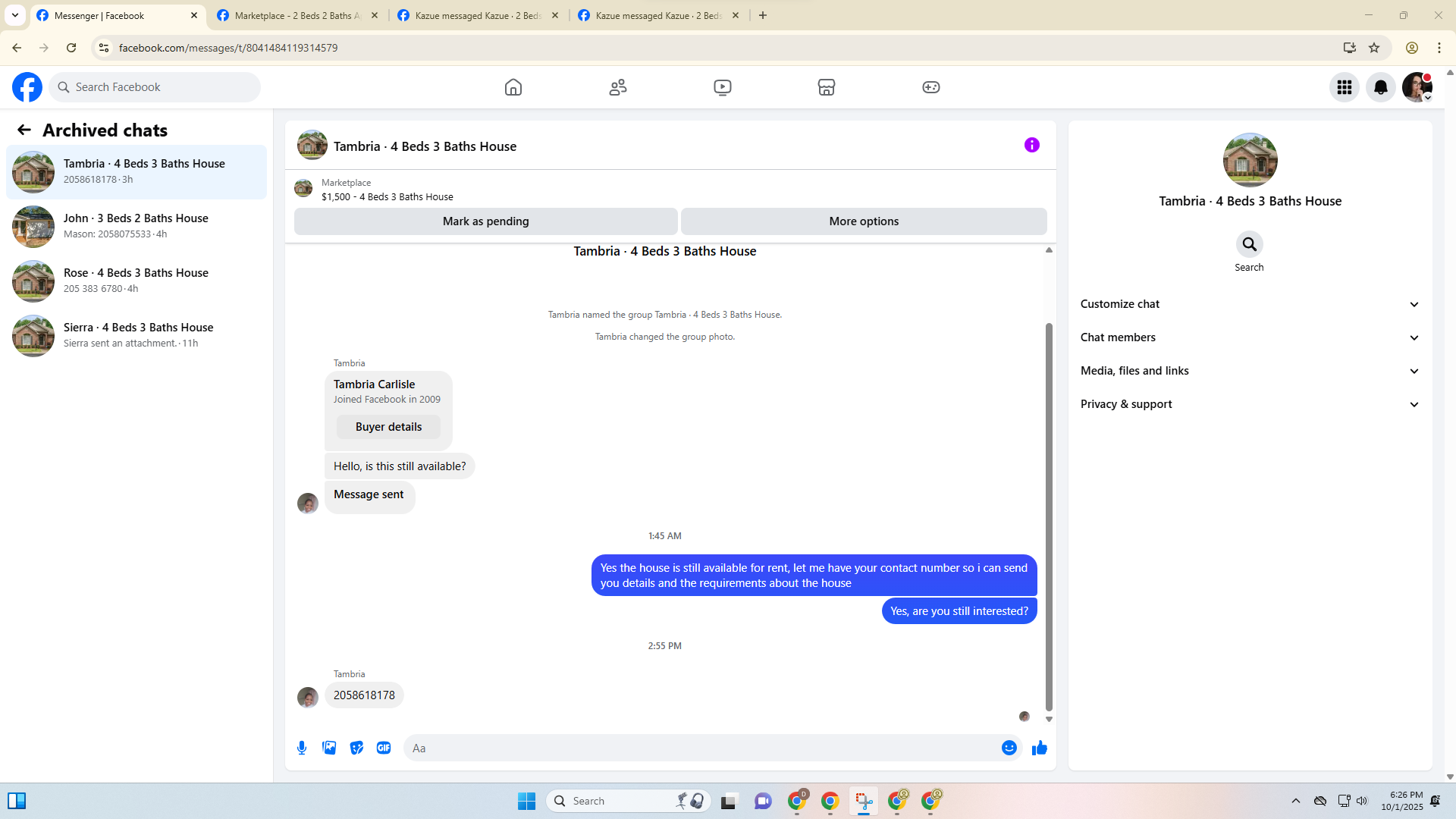
Task: Click the Search Facebook field
Action: [155, 87]
